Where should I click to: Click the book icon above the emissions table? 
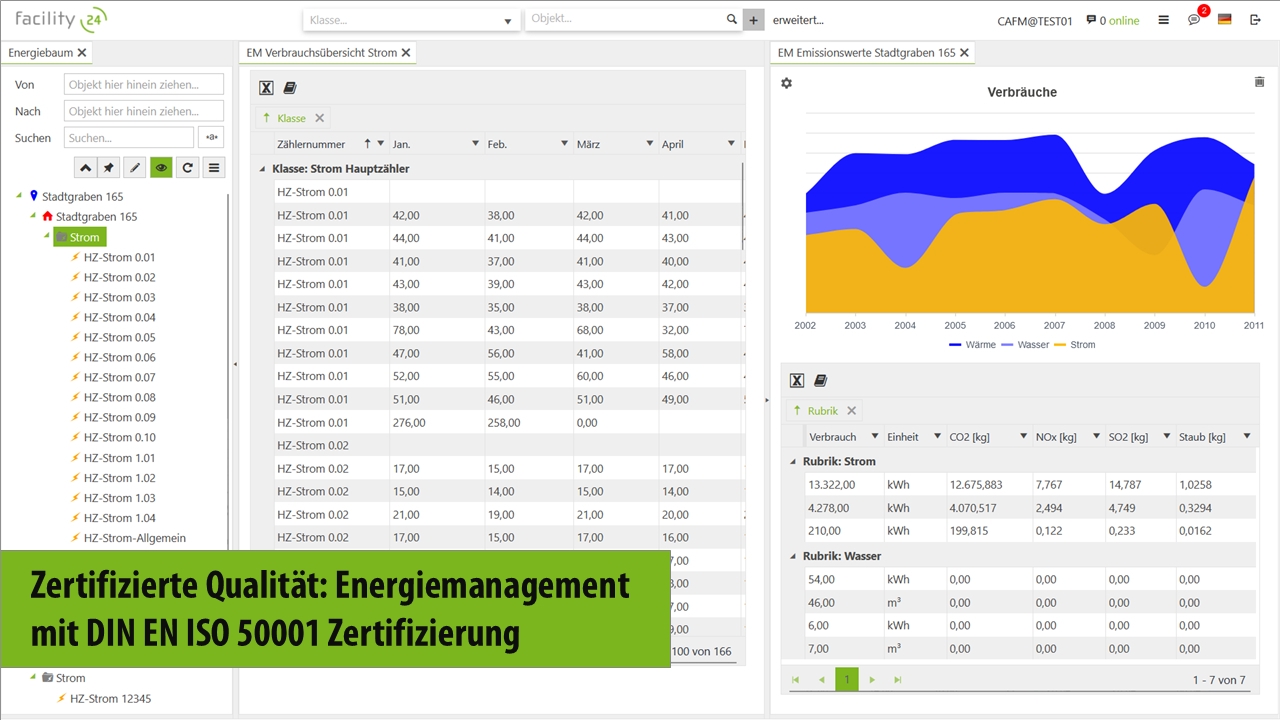coord(821,380)
